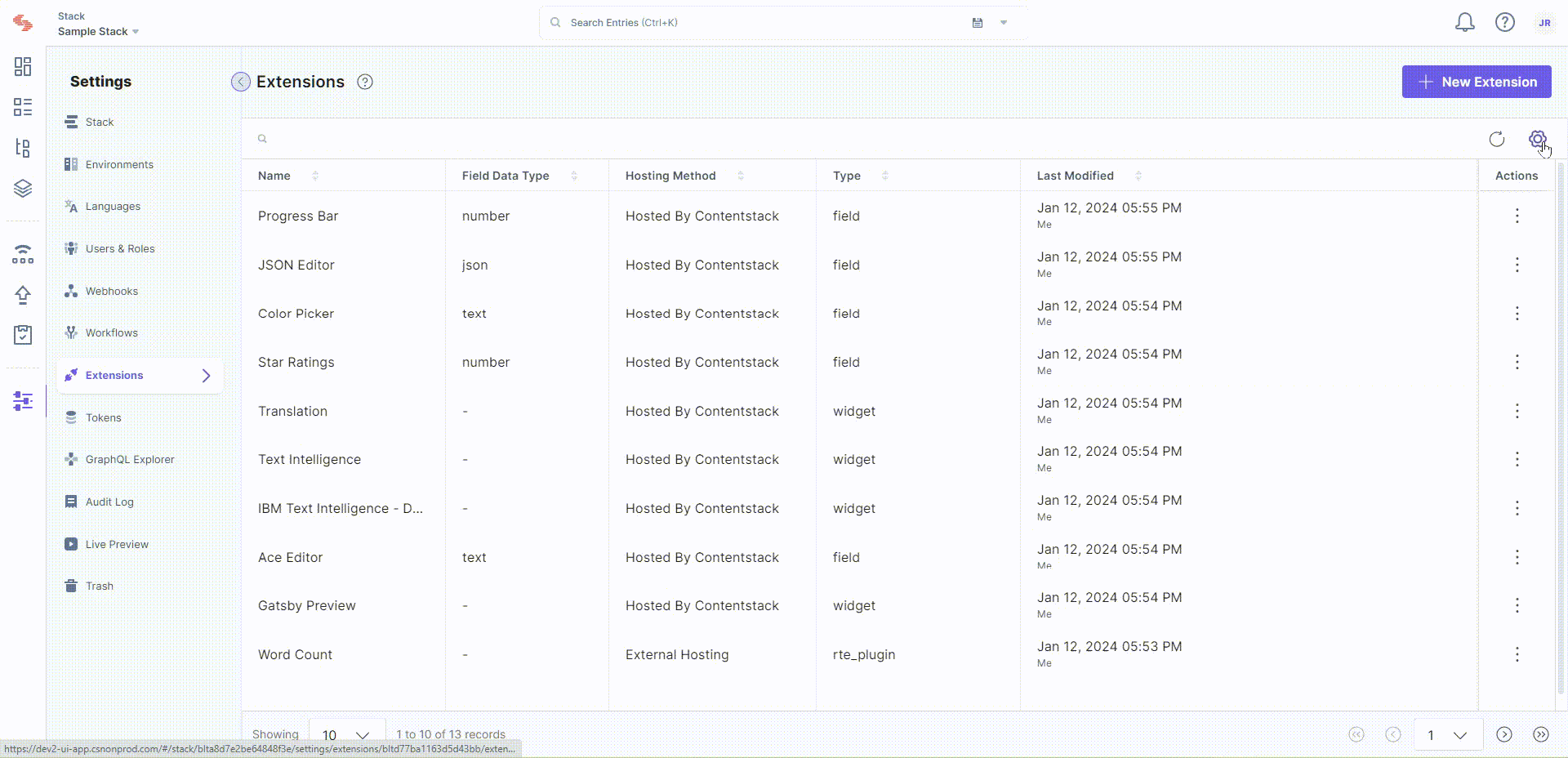Open the Tasks clipboard icon in left rail
This screenshot has width=1568, height=758.
23,335
